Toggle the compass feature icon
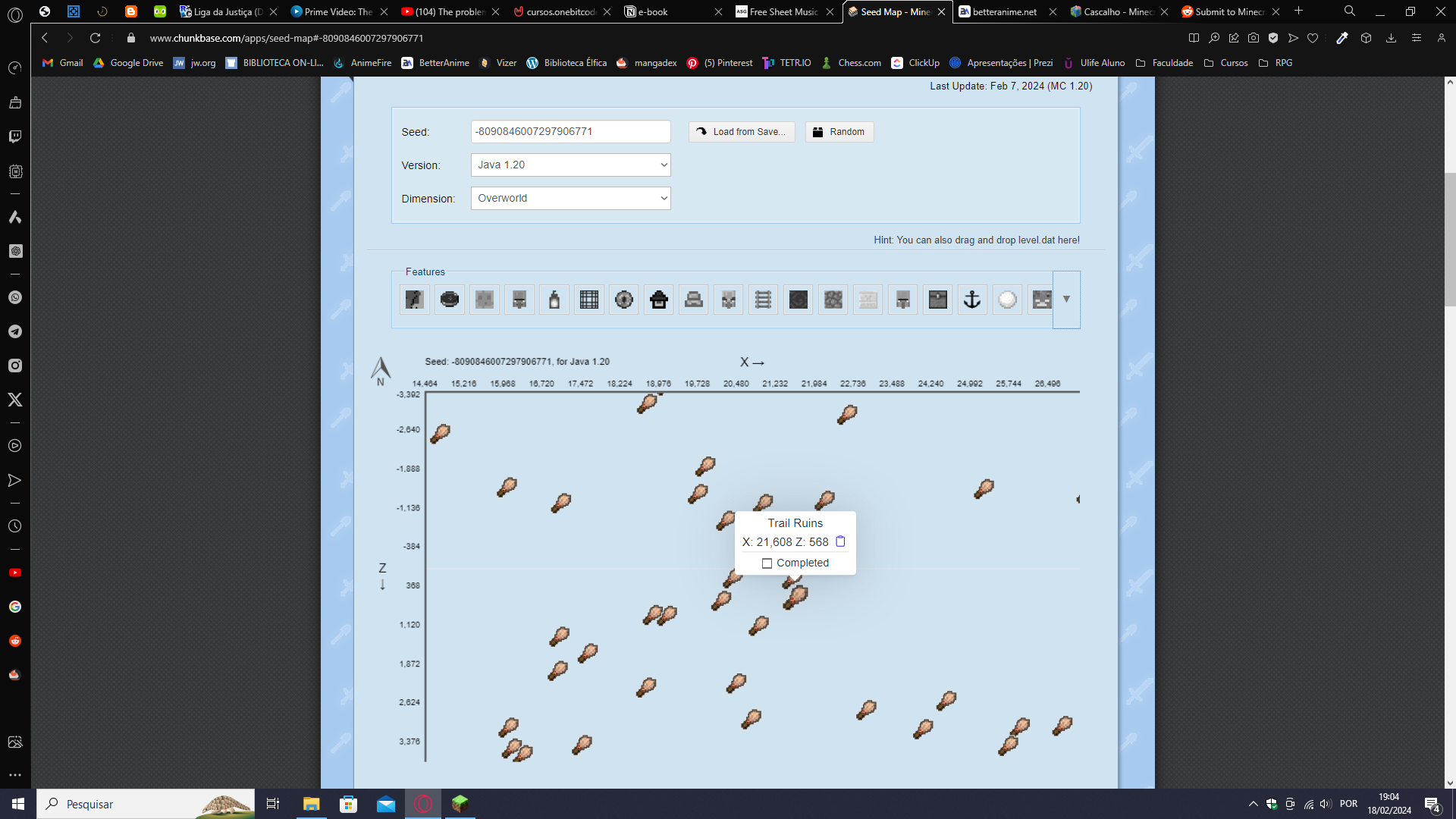Viewport: 1456px width, 819px height. 624,300
